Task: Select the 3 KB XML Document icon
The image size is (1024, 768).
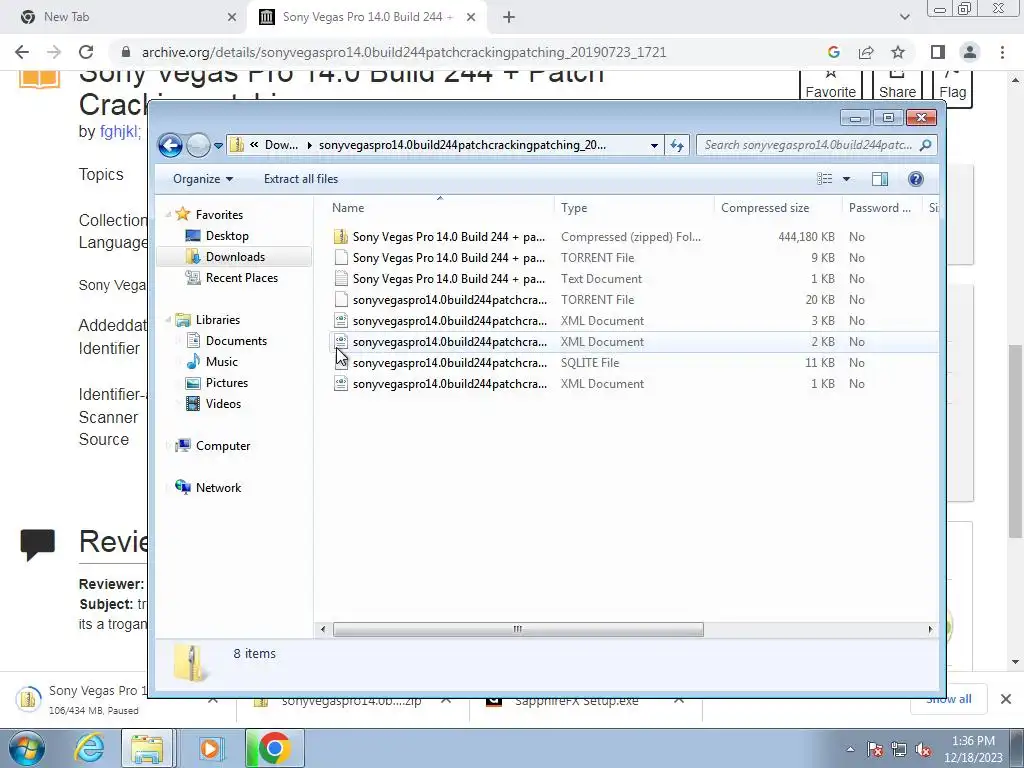Action: point(340,320)
